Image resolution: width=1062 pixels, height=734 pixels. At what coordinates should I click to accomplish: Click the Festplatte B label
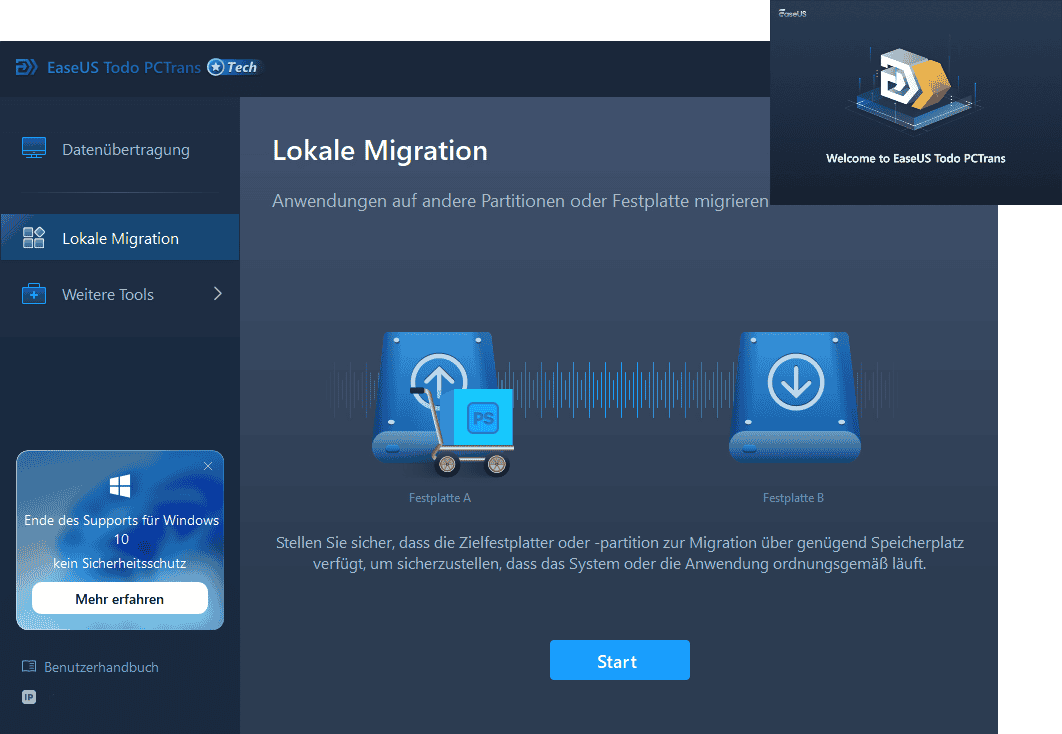point(793,498)
